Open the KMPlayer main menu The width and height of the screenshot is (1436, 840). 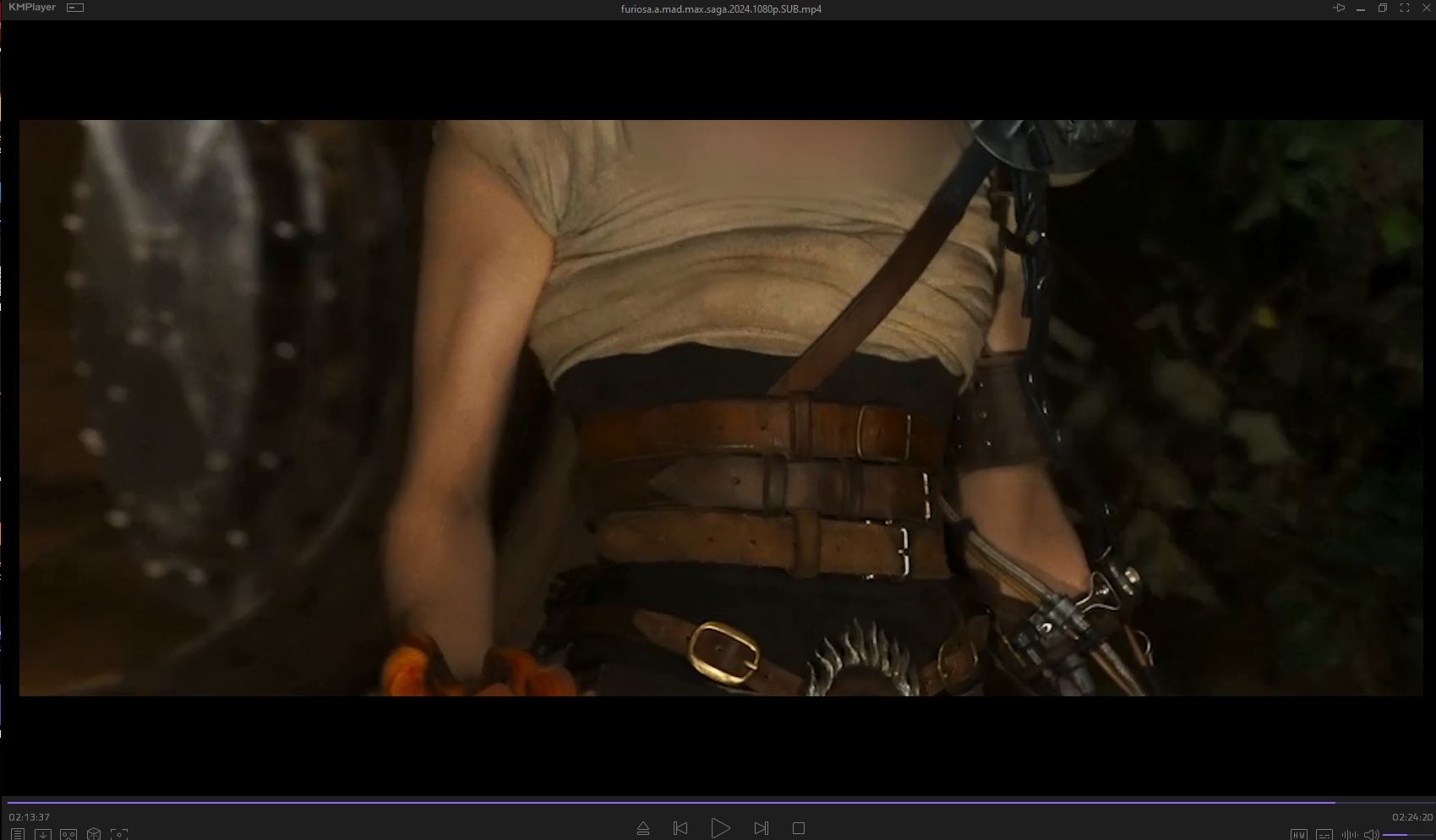pos(32,8)
